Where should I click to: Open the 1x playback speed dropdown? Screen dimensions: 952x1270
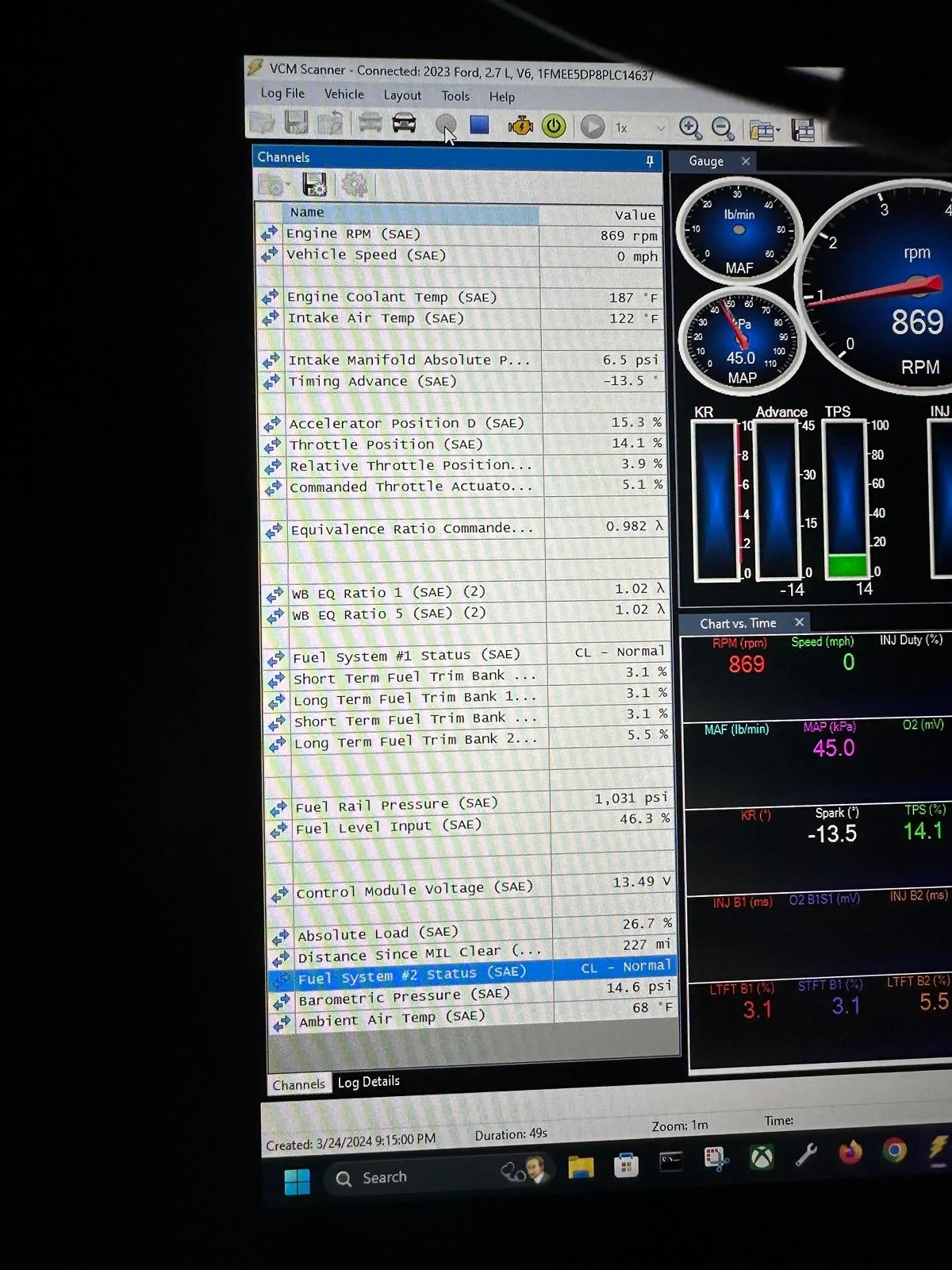pos(639,128)
